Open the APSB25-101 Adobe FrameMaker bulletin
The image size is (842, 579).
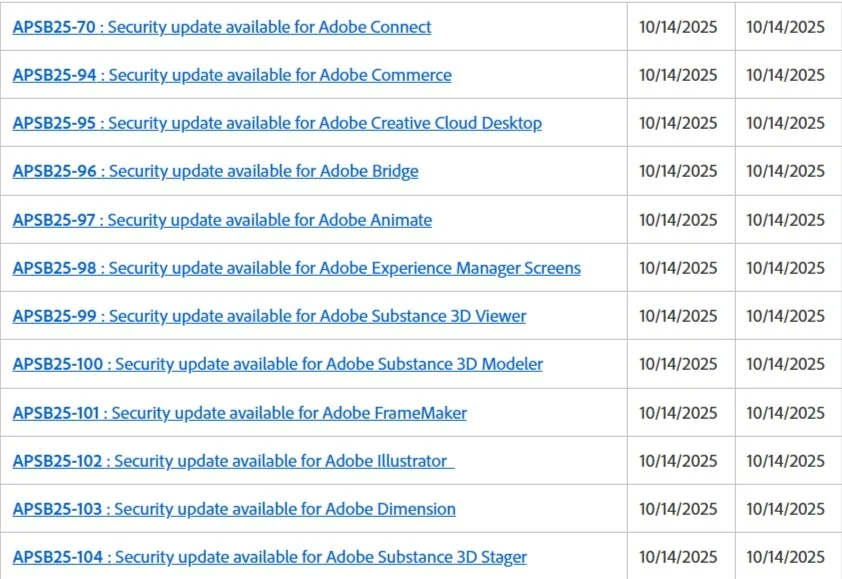click(x=240, y=412)
